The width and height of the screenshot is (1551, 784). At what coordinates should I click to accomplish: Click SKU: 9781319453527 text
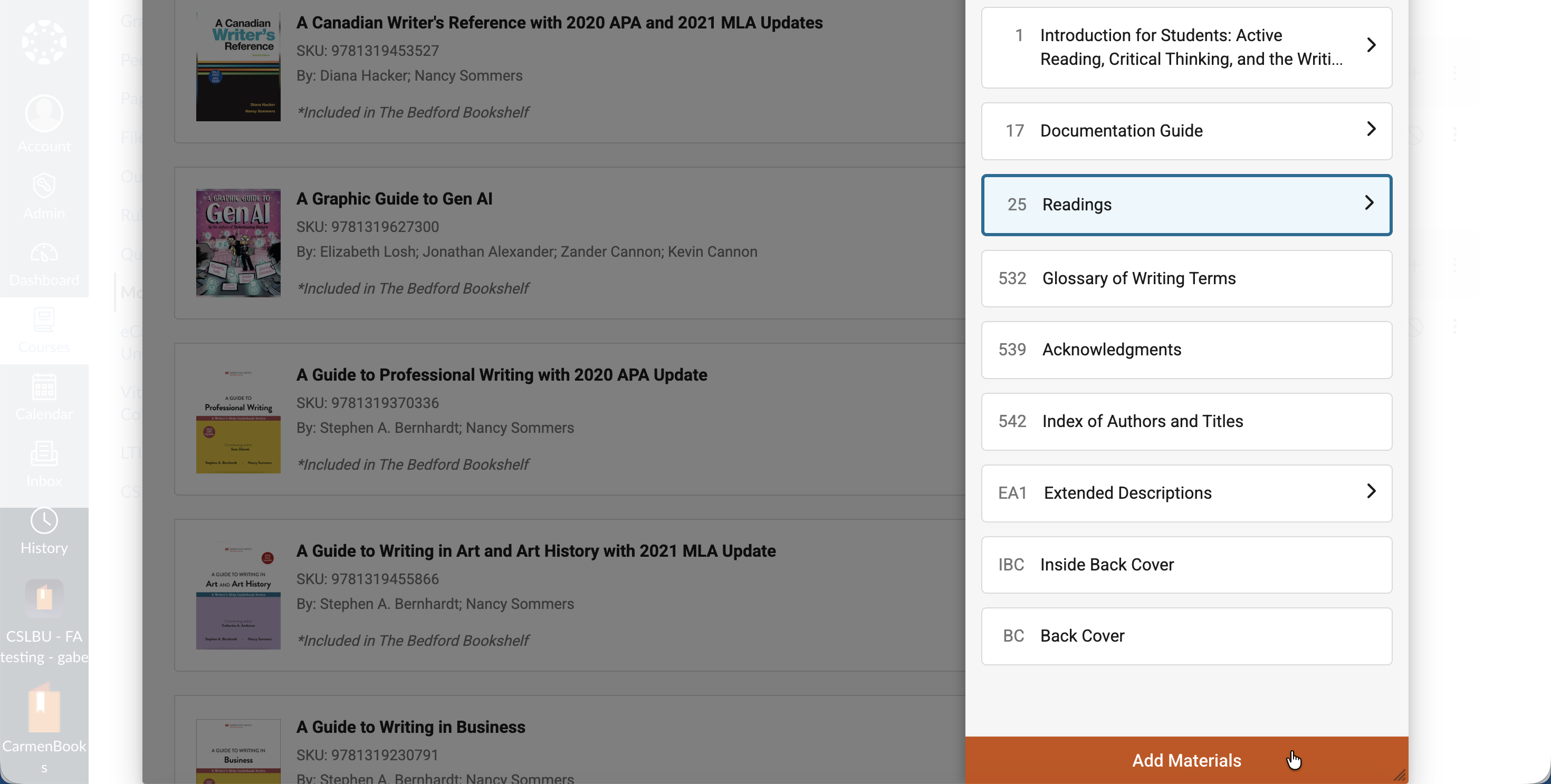[367, 51]
